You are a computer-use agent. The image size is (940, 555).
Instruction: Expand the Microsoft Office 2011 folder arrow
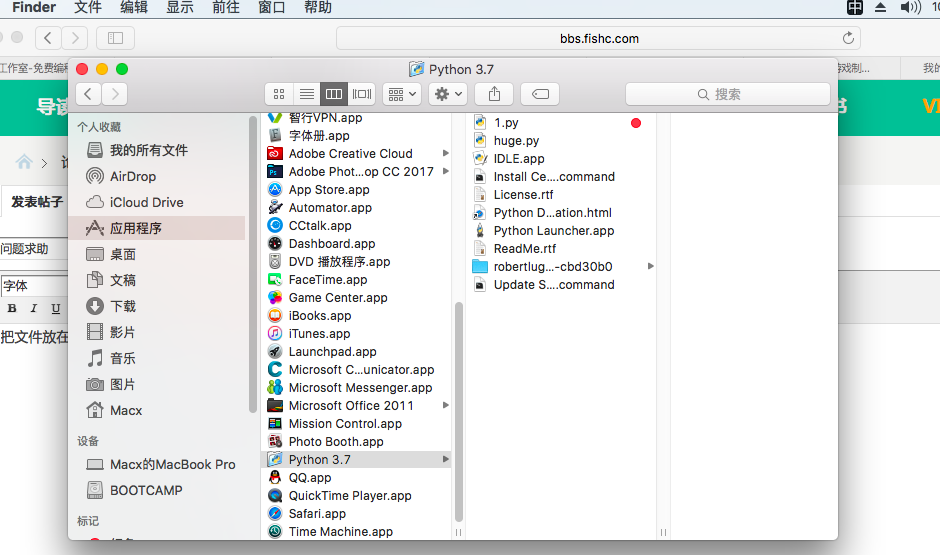tap(445, 406)
